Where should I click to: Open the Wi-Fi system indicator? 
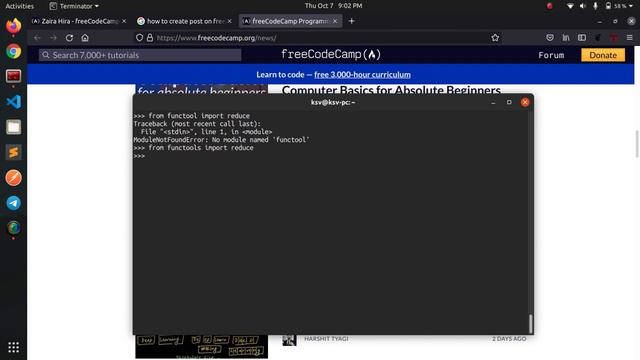click(570, 6)
